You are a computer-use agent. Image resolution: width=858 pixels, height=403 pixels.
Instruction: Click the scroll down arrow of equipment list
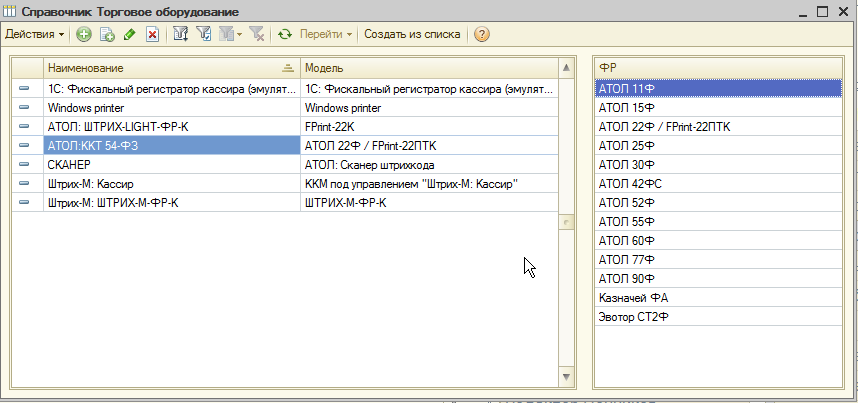tap(566, 377)
